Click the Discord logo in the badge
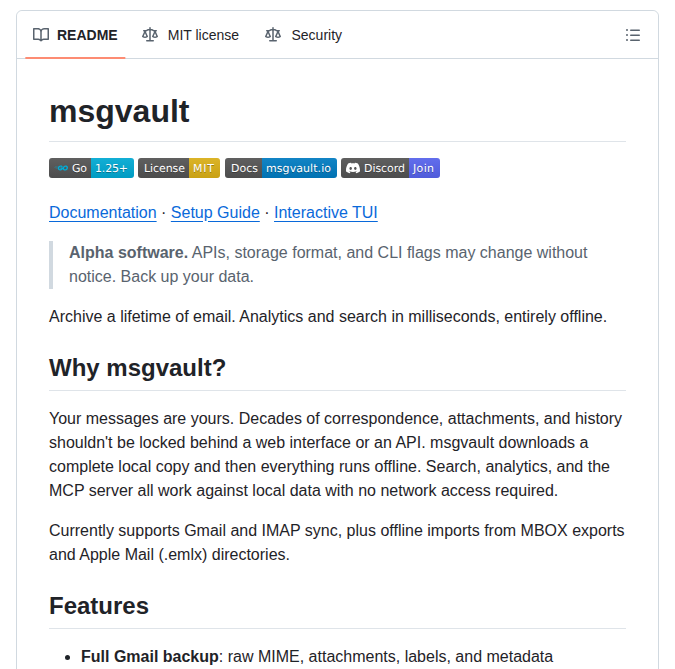The height and width of the screenshot is (669, 675). (352, 168)
